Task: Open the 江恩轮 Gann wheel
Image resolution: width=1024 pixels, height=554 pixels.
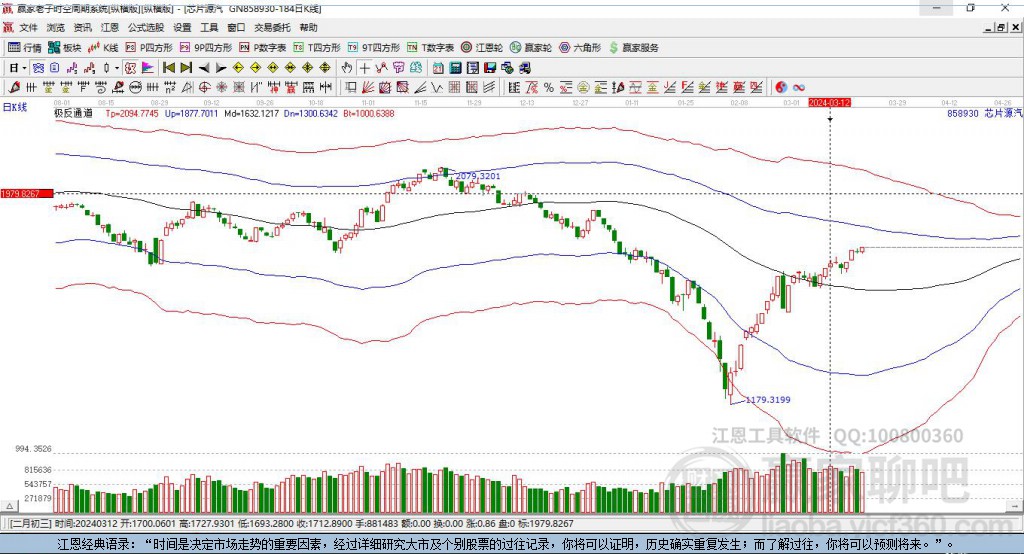Action: [x=482, y=48]
